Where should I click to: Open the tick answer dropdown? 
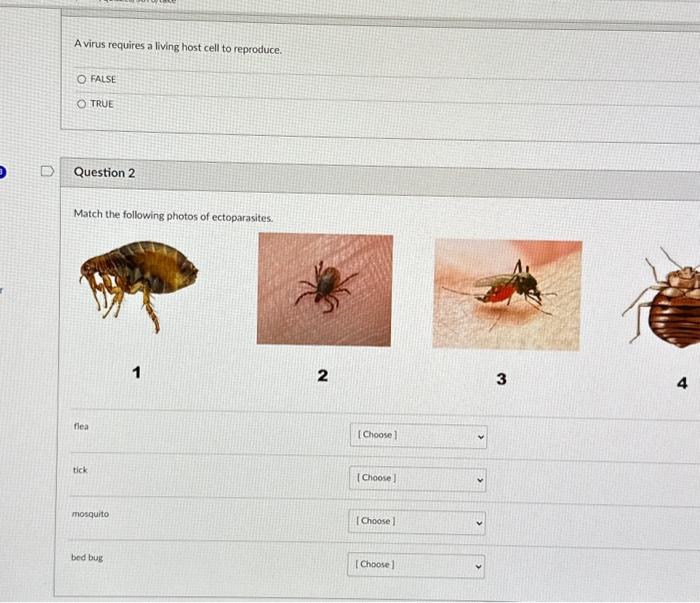417,478
